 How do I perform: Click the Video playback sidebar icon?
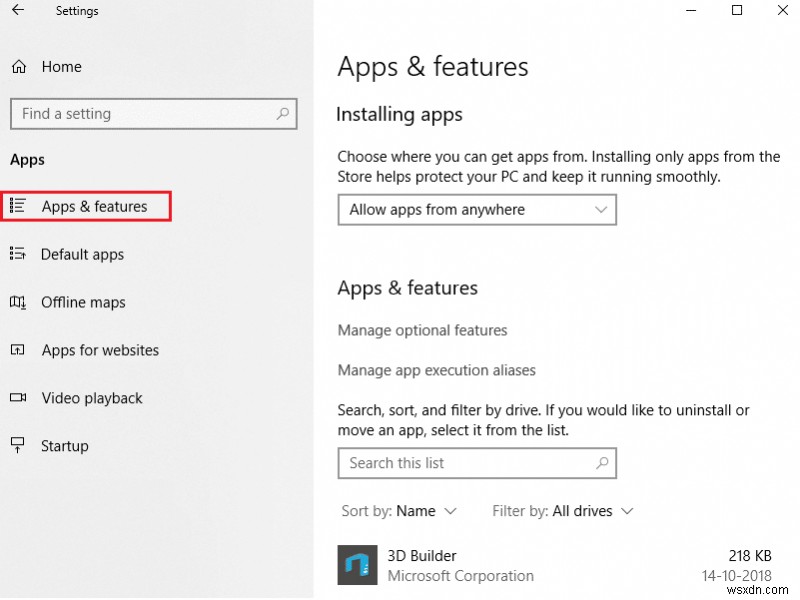point(18,398)
